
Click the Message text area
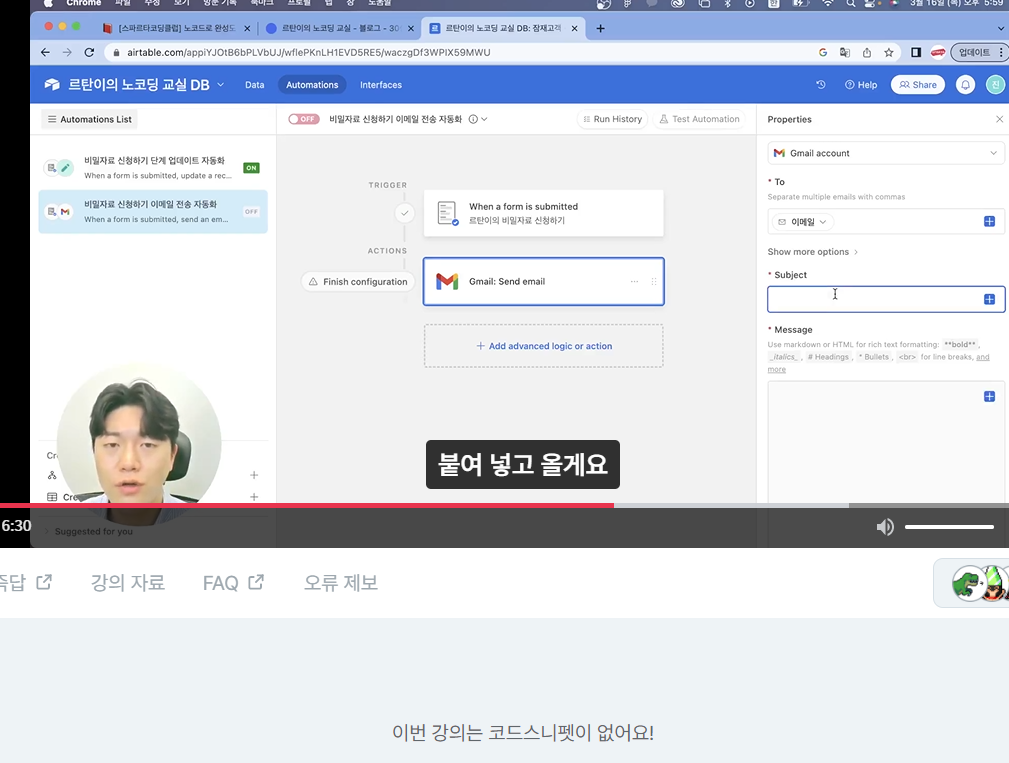(x=886, y=443)
